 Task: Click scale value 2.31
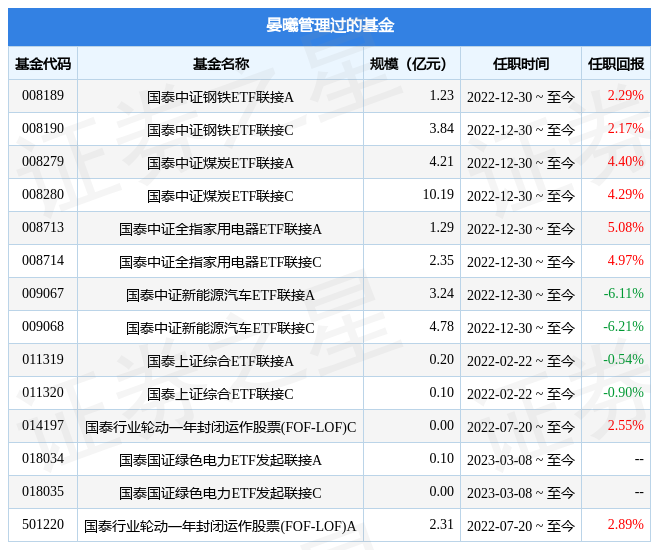tap(441, 525)
